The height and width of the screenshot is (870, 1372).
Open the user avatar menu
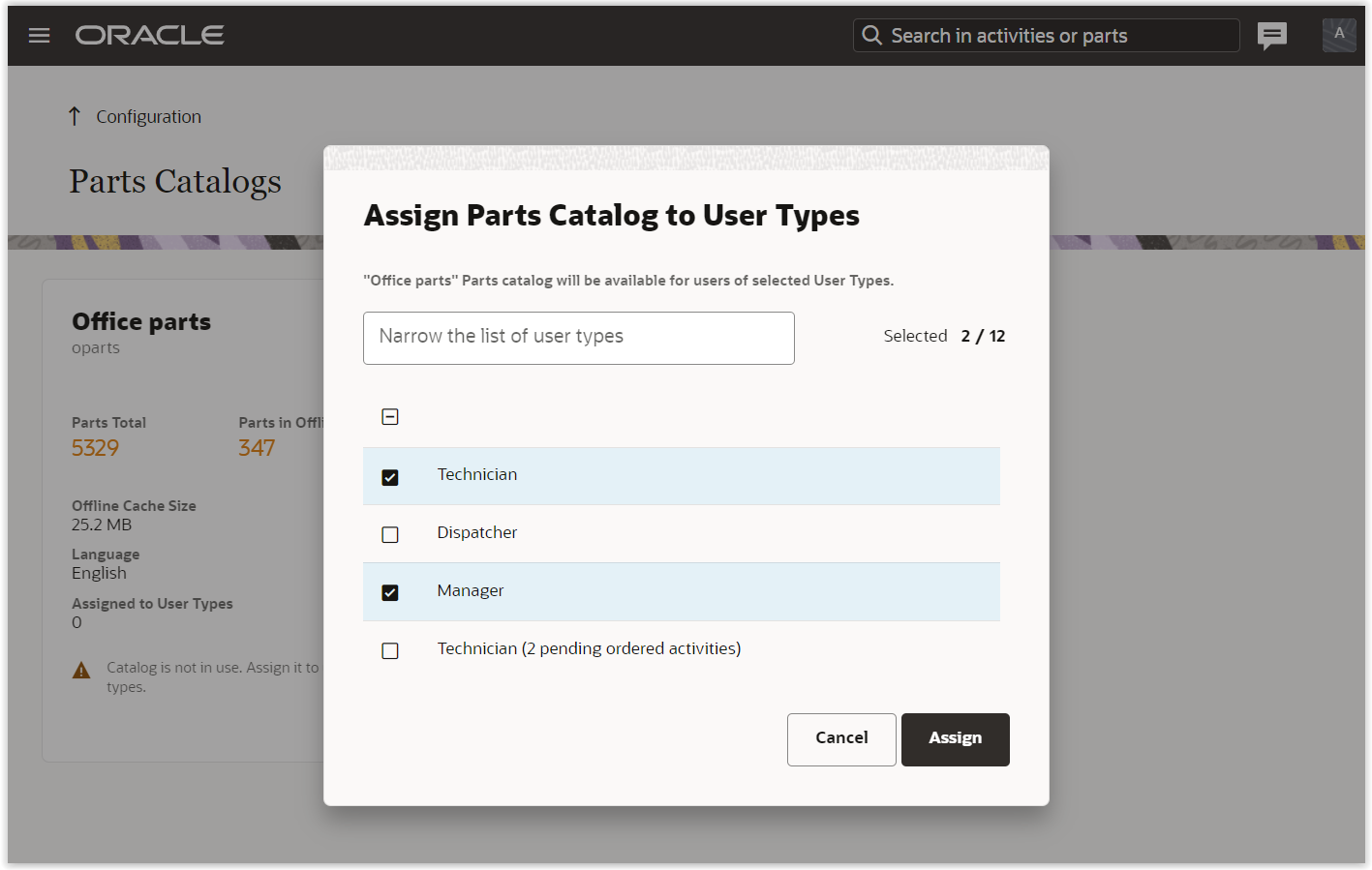tap(1338, 35)
